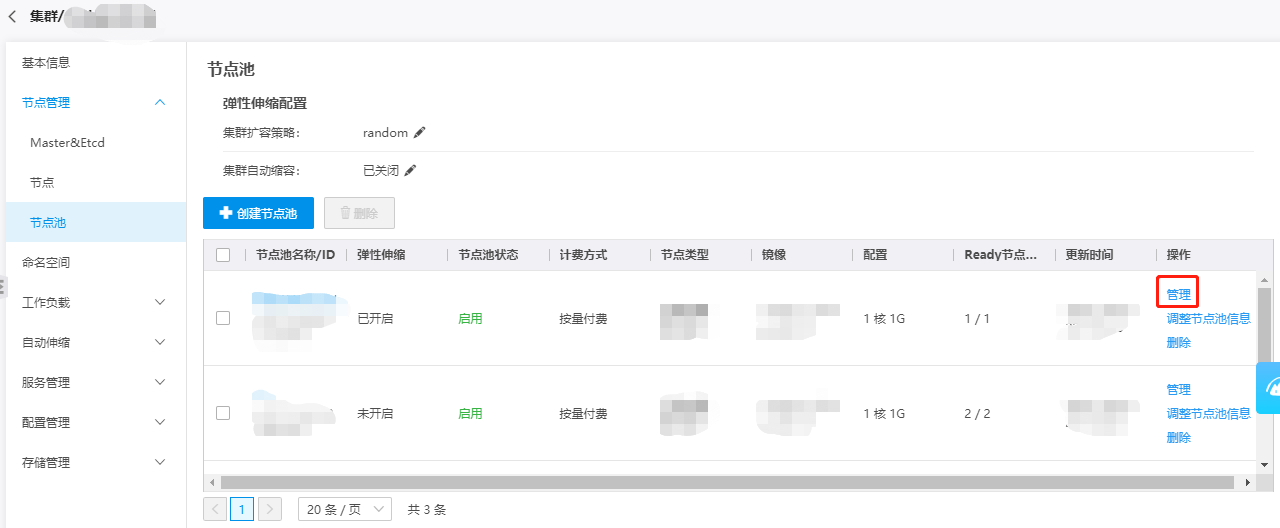Image resolution: width=1280 pixels, height=528 pixels.
Task: Click the 共 3 条 total count text
Action: pos(427,509)
